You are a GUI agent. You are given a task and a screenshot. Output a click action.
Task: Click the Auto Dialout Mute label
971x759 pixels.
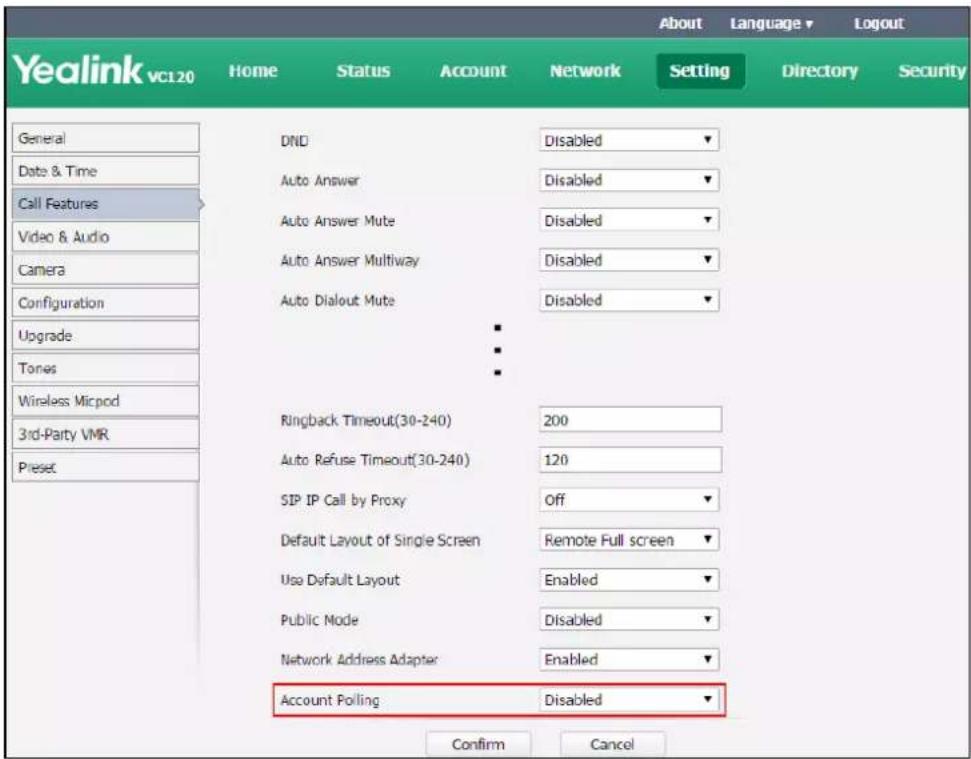(337, 301)
